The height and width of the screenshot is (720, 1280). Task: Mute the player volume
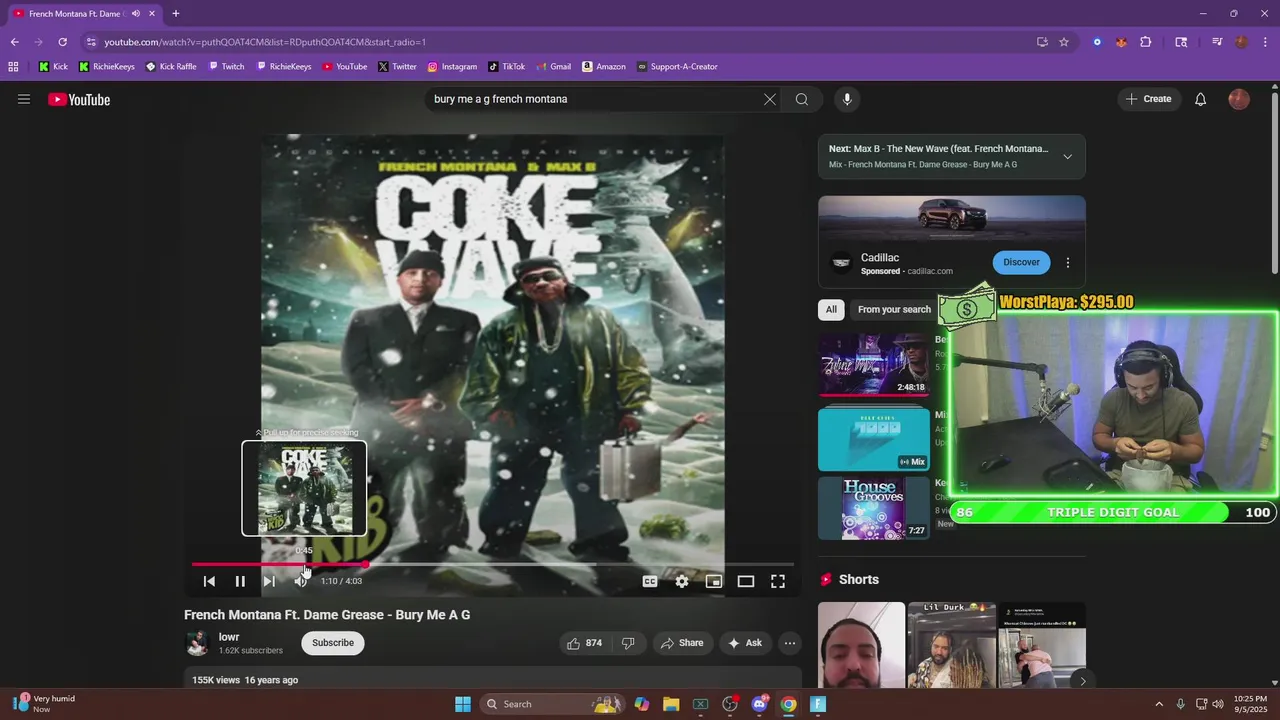coord(300,581)
